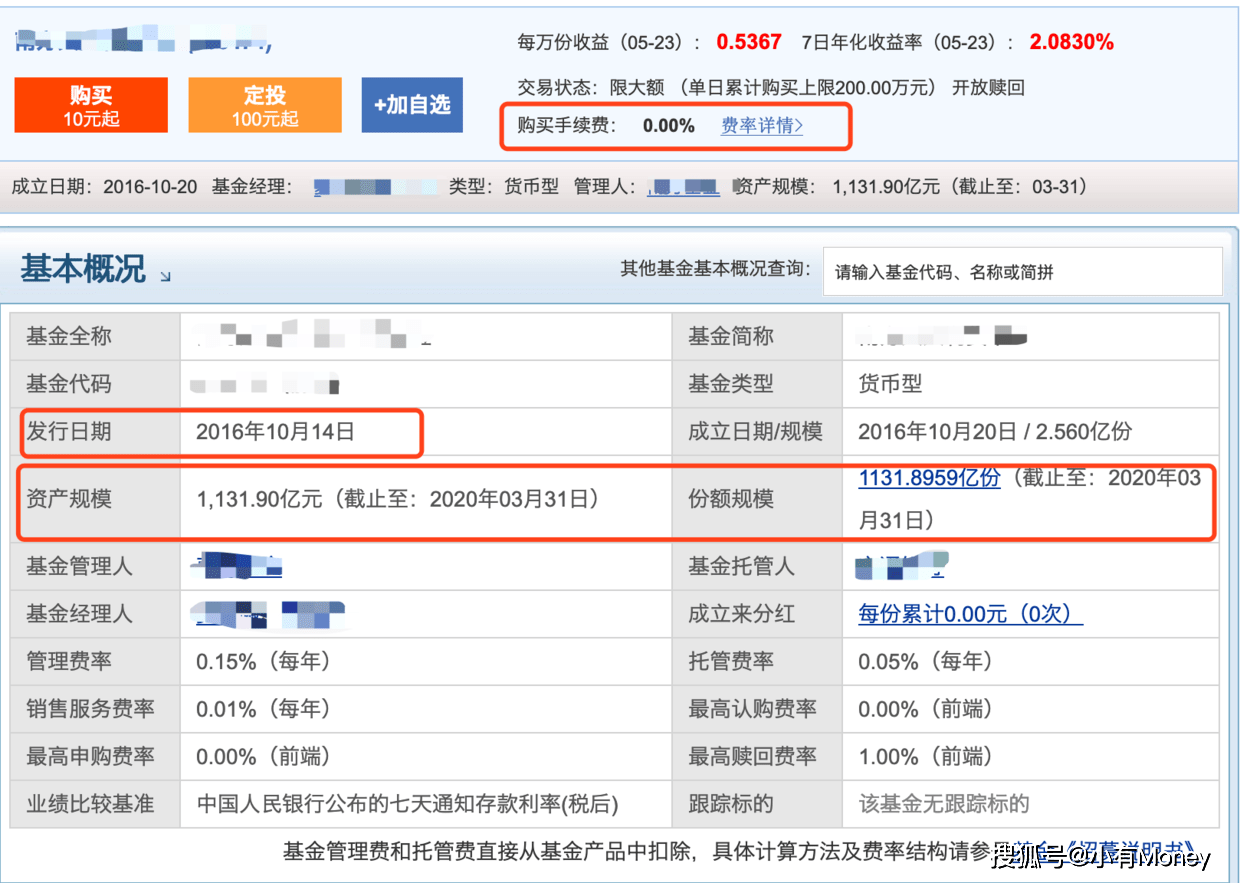
Task: Select the 交易状态 限大额 text
Action: pos(591,88)
